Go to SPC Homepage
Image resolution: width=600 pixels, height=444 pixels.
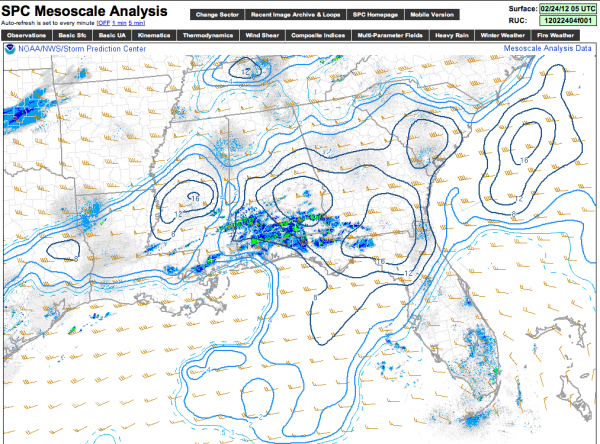[x=375, y=15]
